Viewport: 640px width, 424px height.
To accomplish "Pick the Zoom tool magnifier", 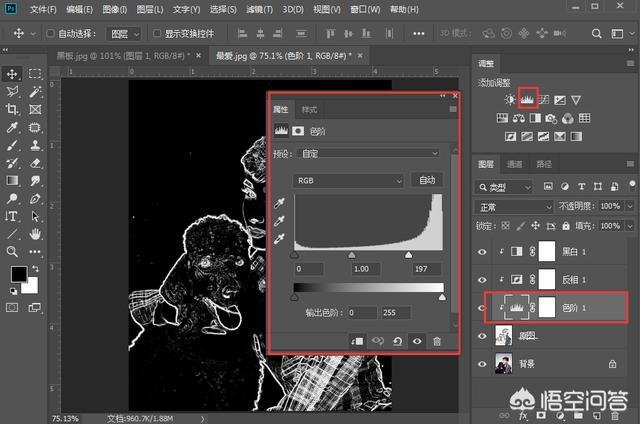I will pos(12,252).
